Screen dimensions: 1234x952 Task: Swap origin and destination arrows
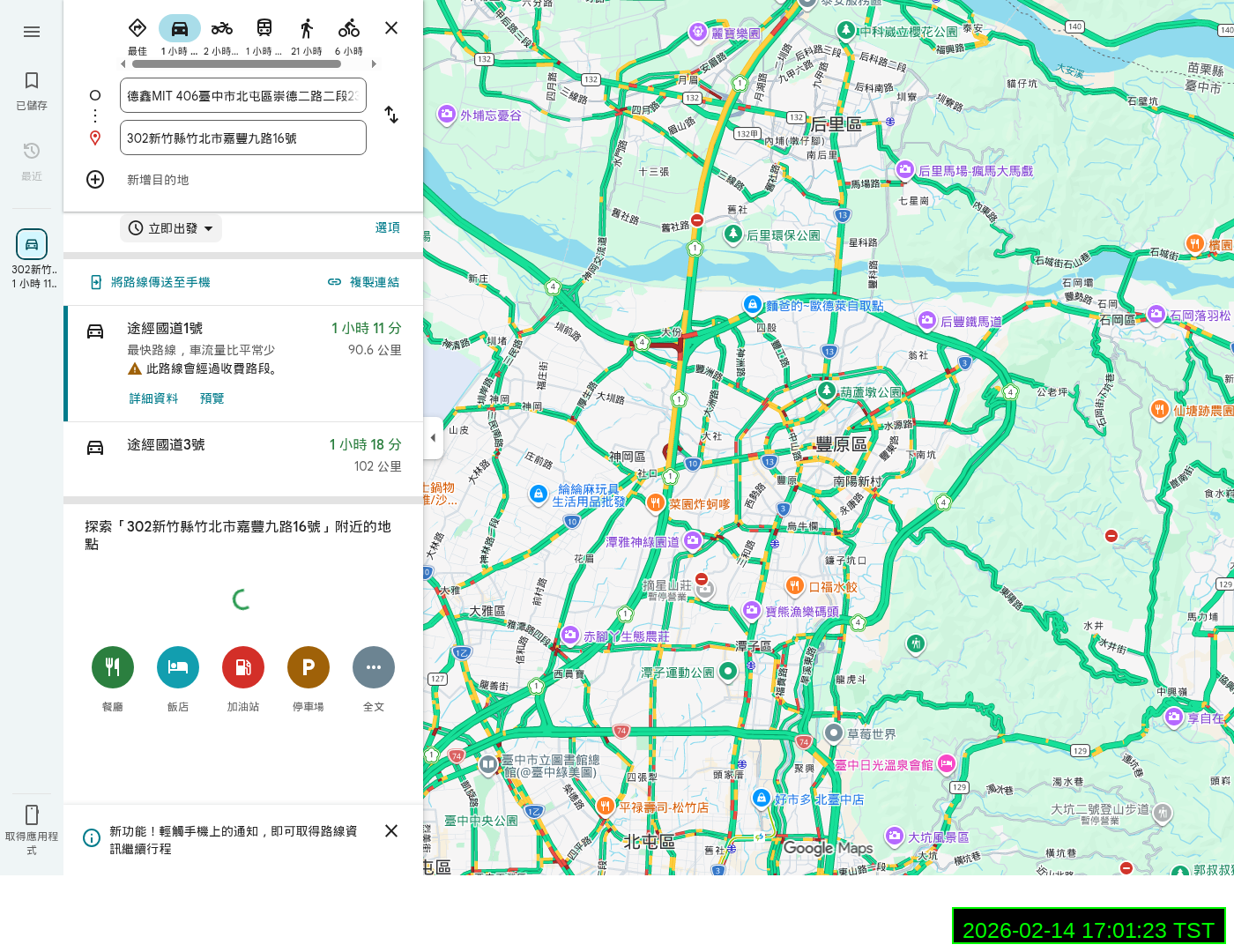[x=391, y=115]
